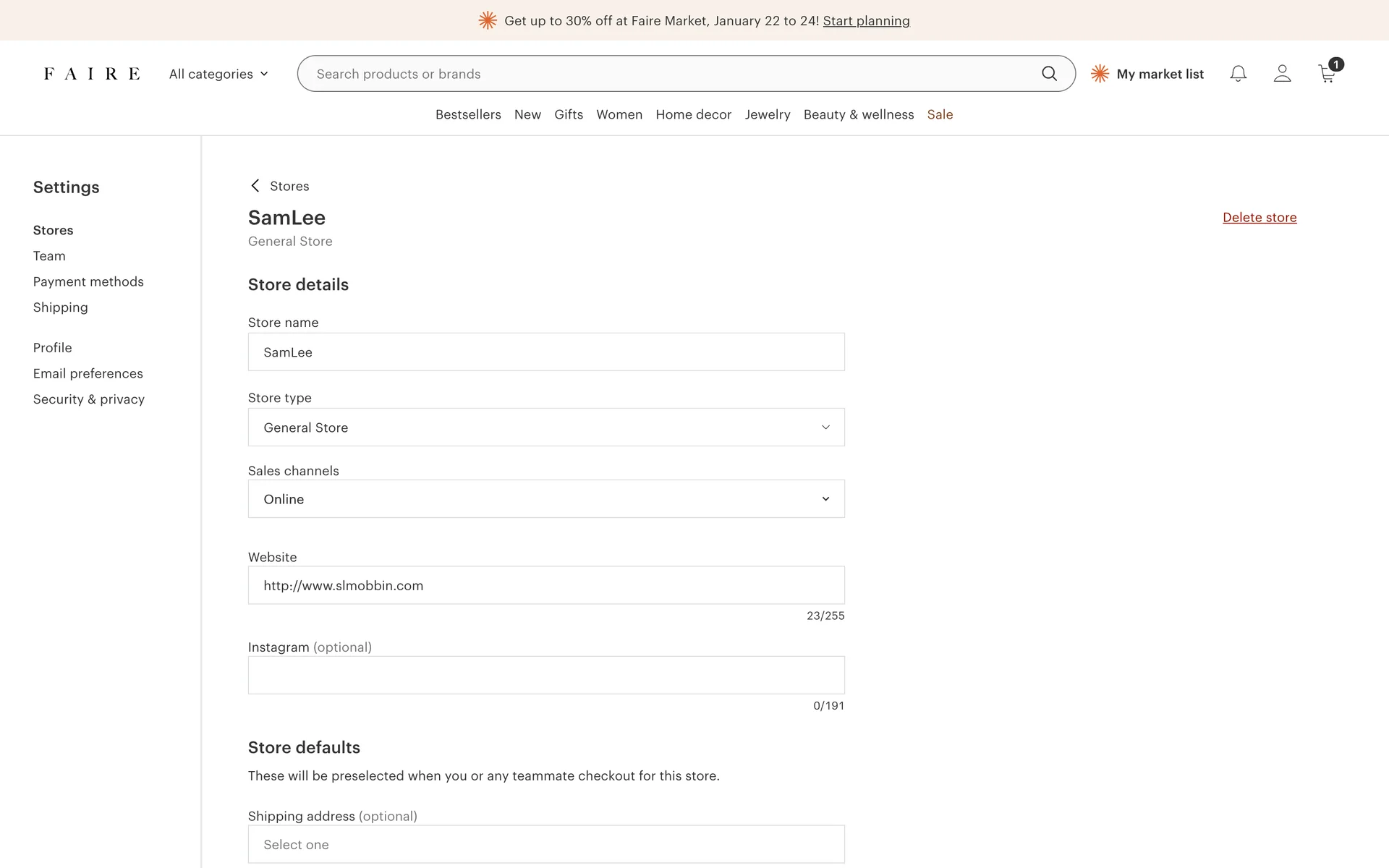Go back using the Stores chevron arrow
The image size is (1389, 868).
(x=255, y=186)
